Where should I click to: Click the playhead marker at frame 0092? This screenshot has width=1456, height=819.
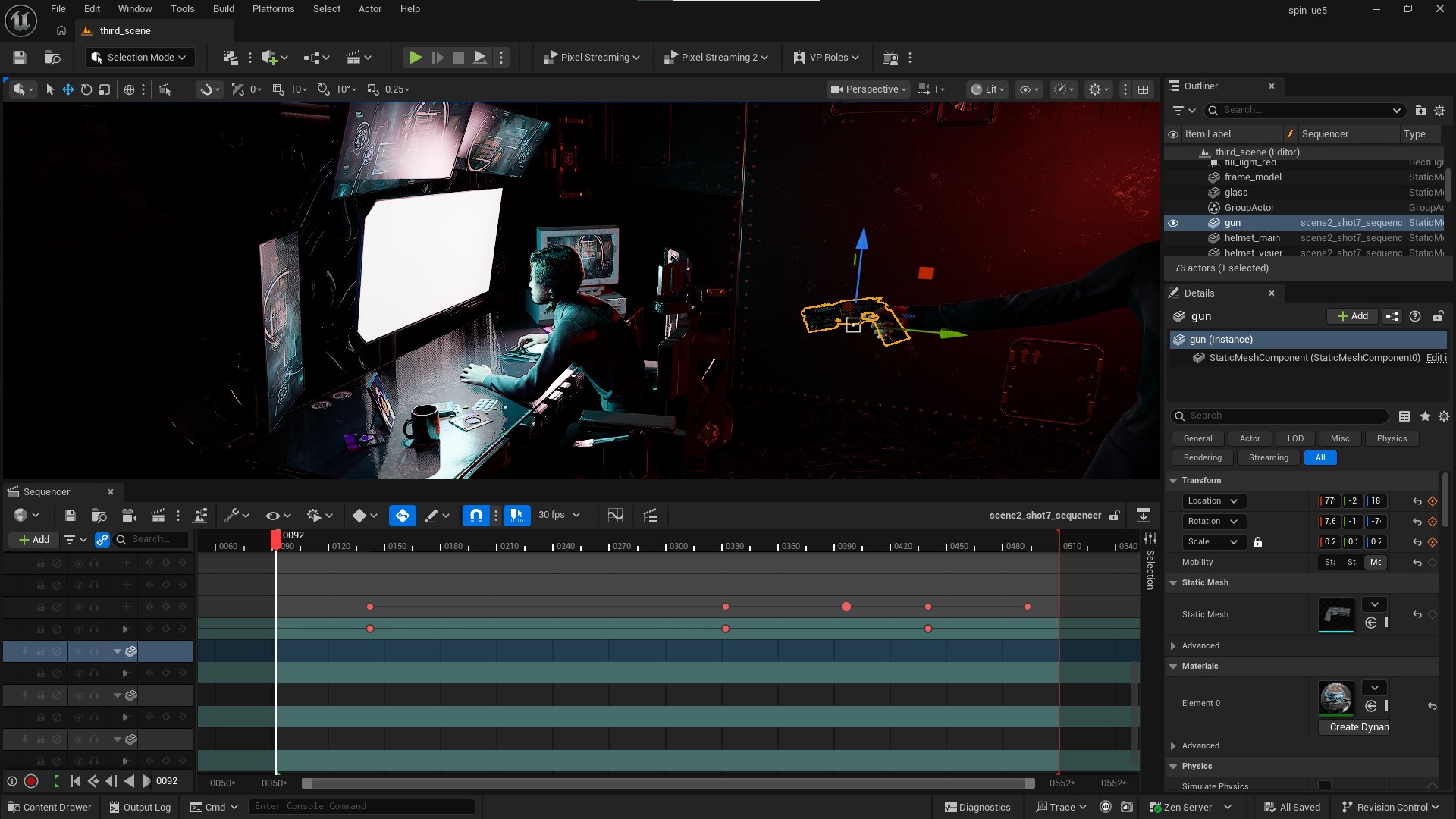pyautogui.click(x=276, y=538)
